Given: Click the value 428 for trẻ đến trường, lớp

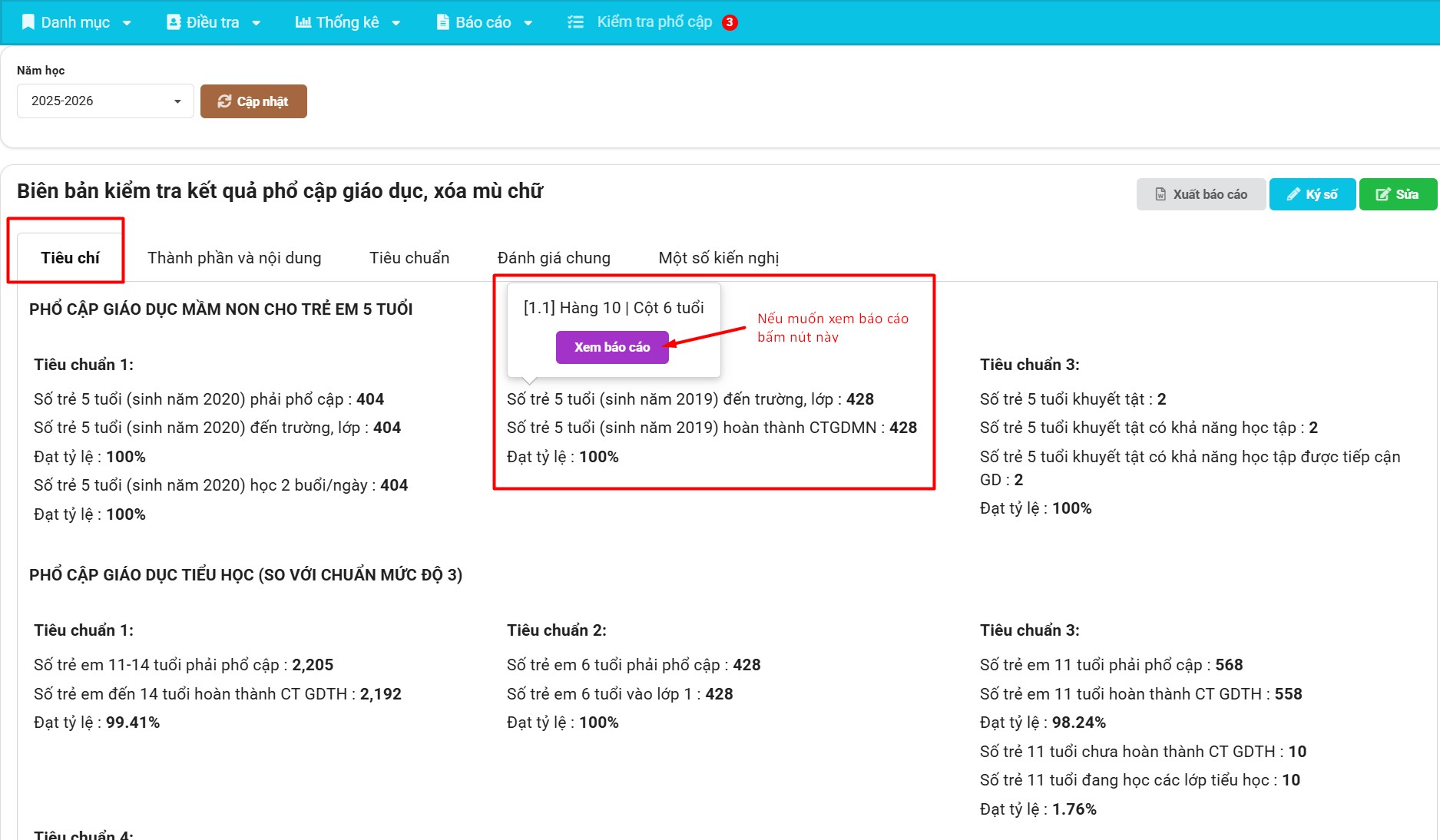Looking at the screenshot, I should [x=859, y=399].
